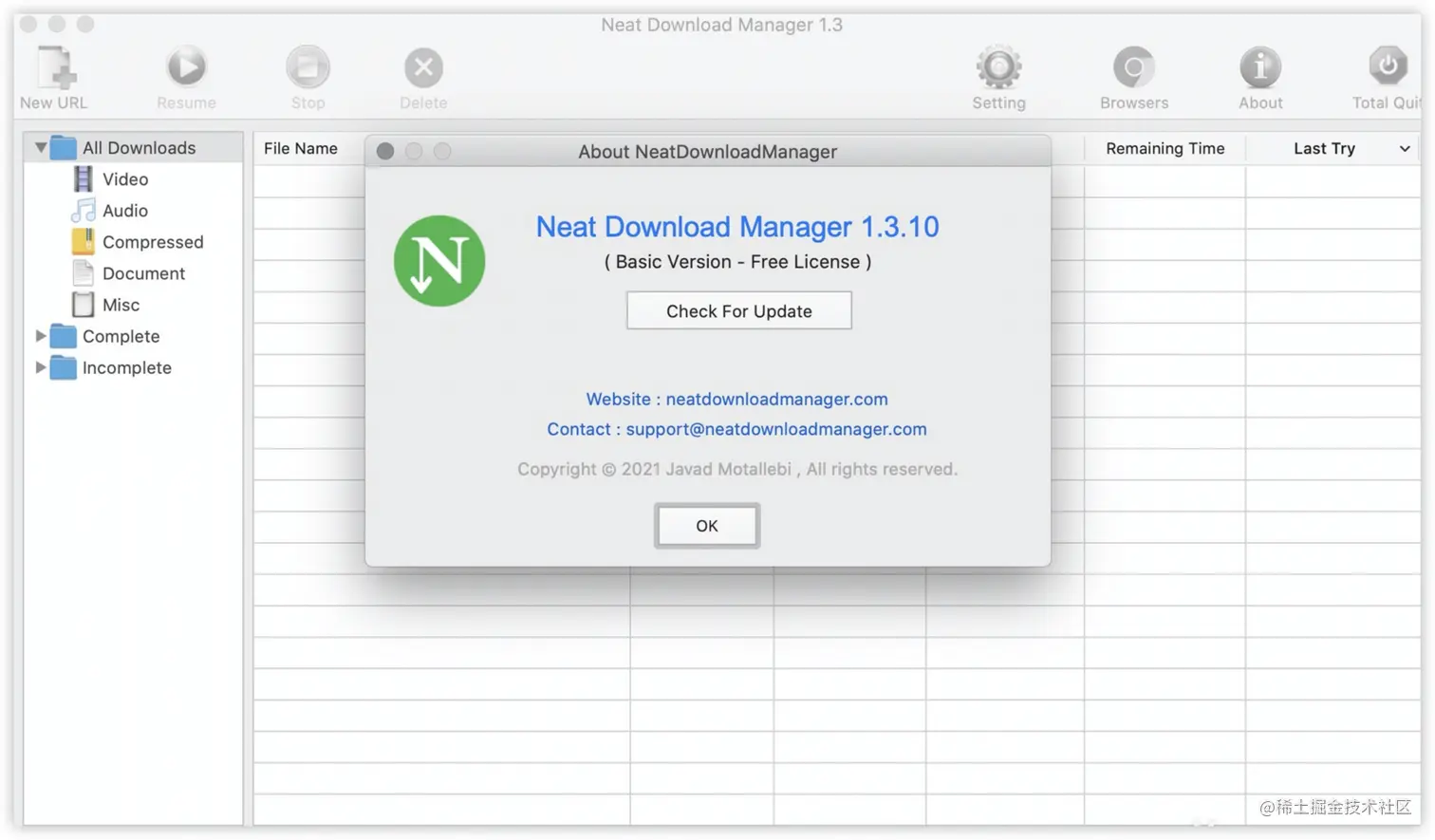Image resolution: width=1435 pixels, height=840 pixels.
Task: Click the About info icon
Action: click(x=1260, y=68)
